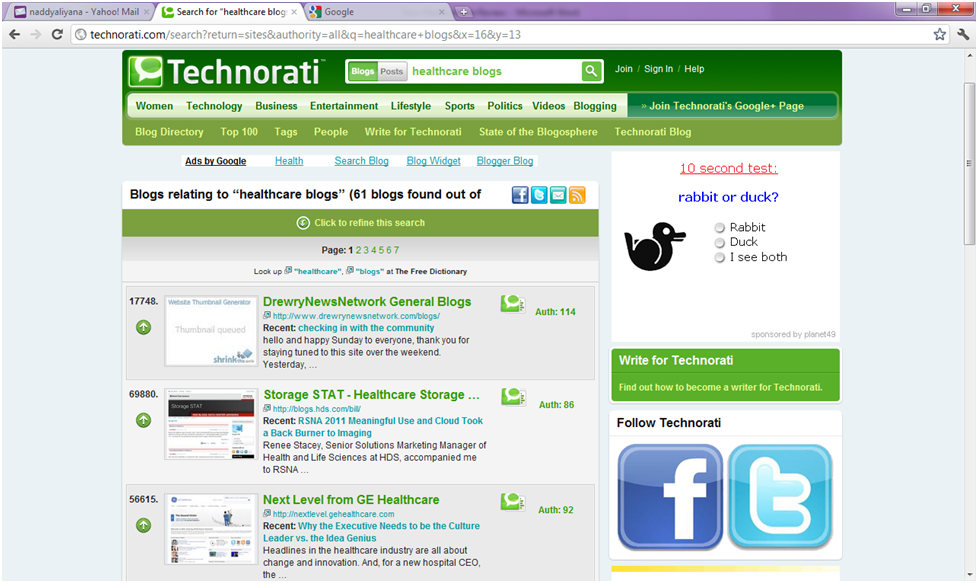Click the green search magnifier button
The image size is (978, 583).
pyautogui.click(x=591, y=71)
